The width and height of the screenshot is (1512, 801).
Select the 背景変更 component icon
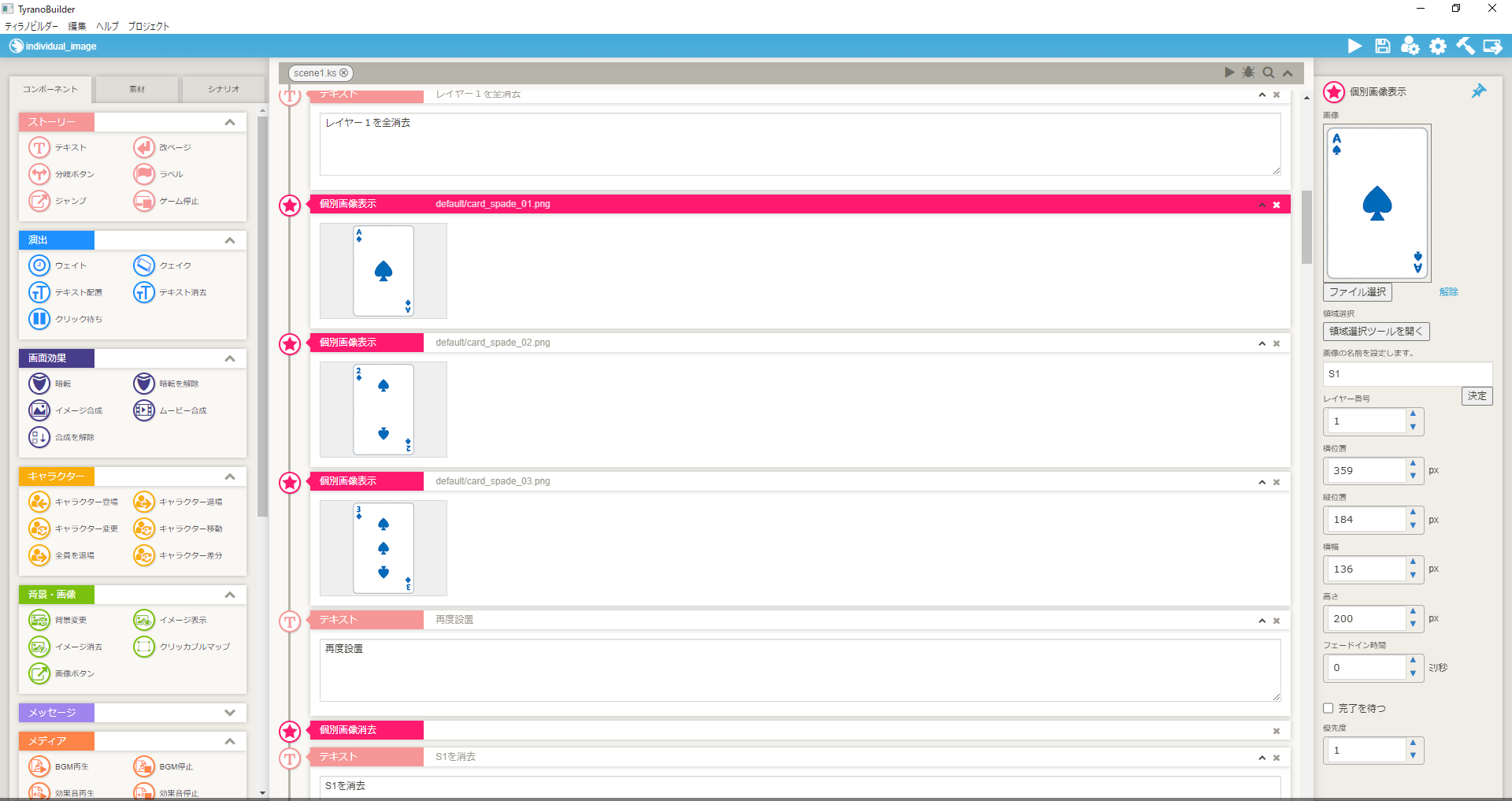pyautogui.click(x=39, y=620)
